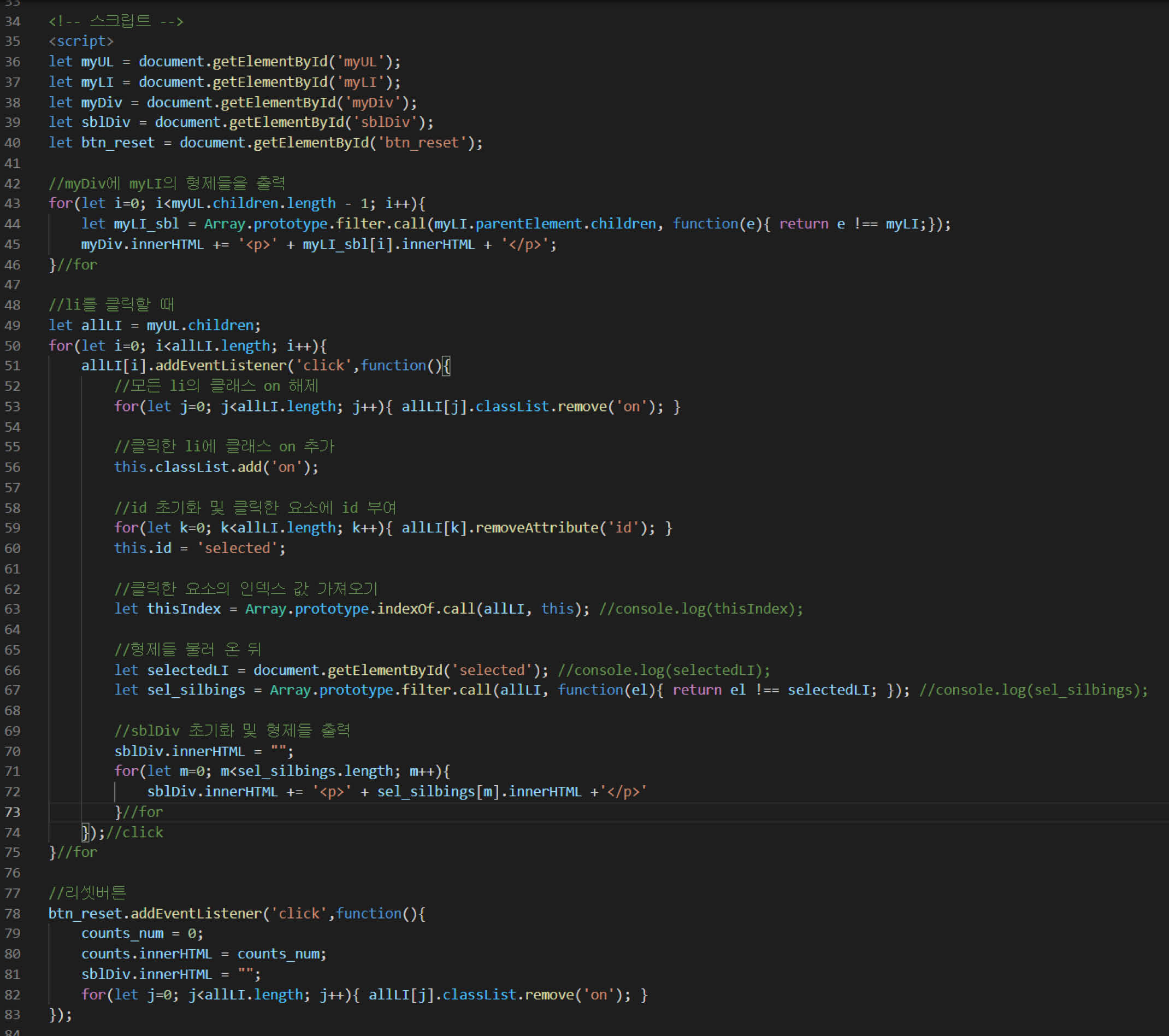Screen dimensions: 1169x1036
Task: Click the '<script>' opening tag
Action: (81, 41)
